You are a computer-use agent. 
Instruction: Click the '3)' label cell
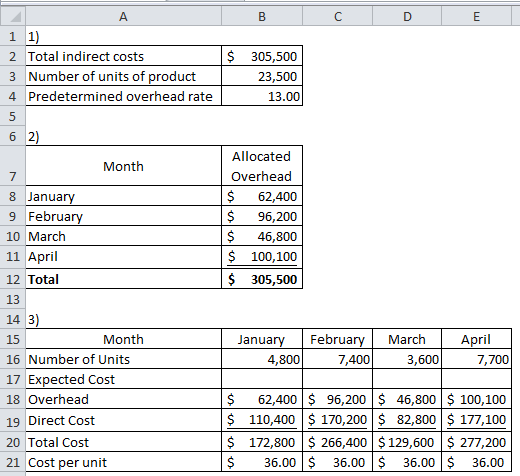123,319
